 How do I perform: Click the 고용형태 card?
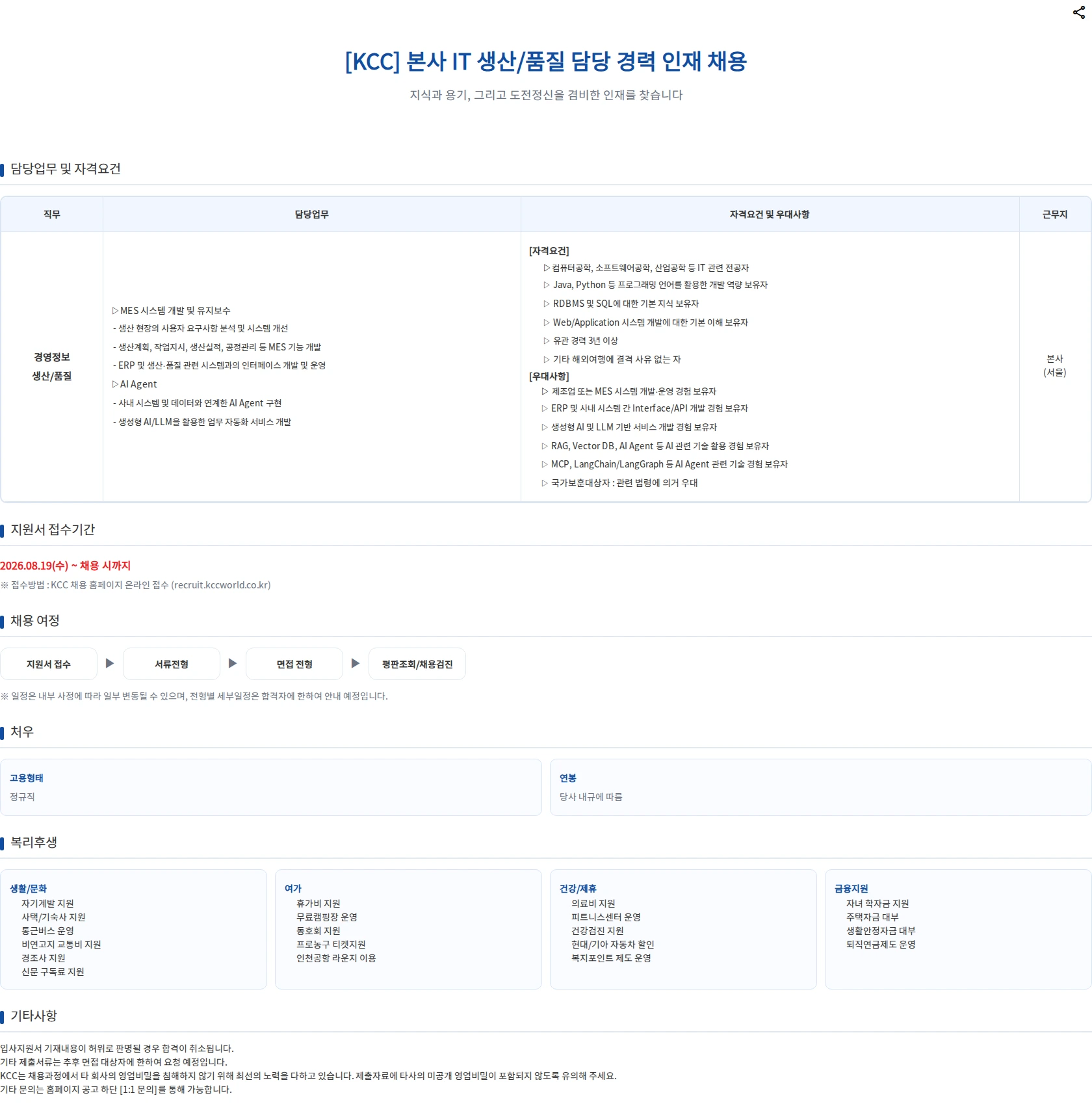pos(271,787)
